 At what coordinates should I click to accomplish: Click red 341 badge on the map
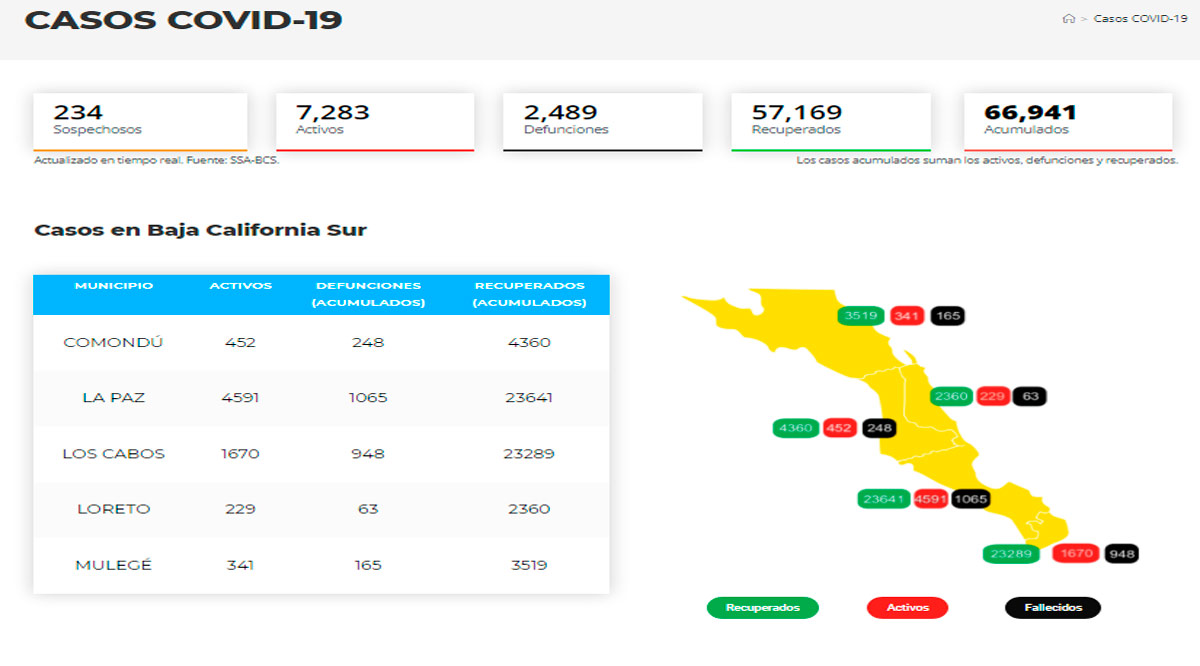tap(907, 316)
